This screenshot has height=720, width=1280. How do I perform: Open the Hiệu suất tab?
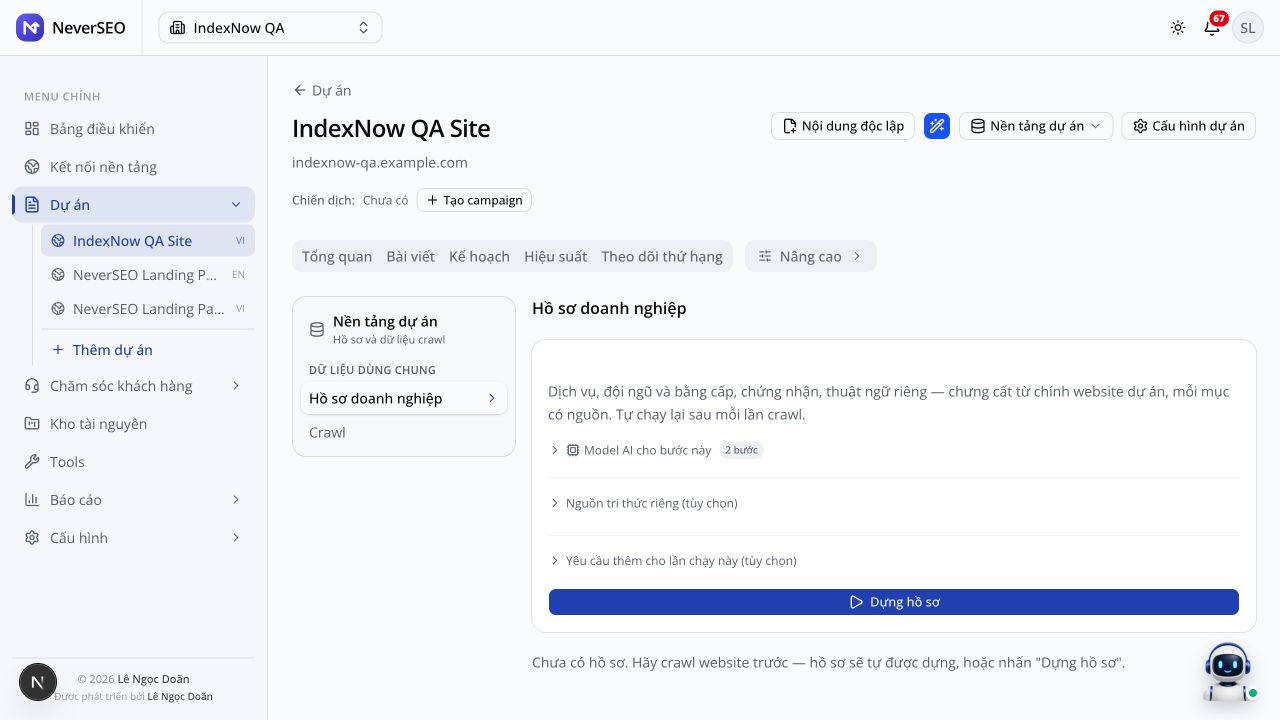(x=555, y=256)
